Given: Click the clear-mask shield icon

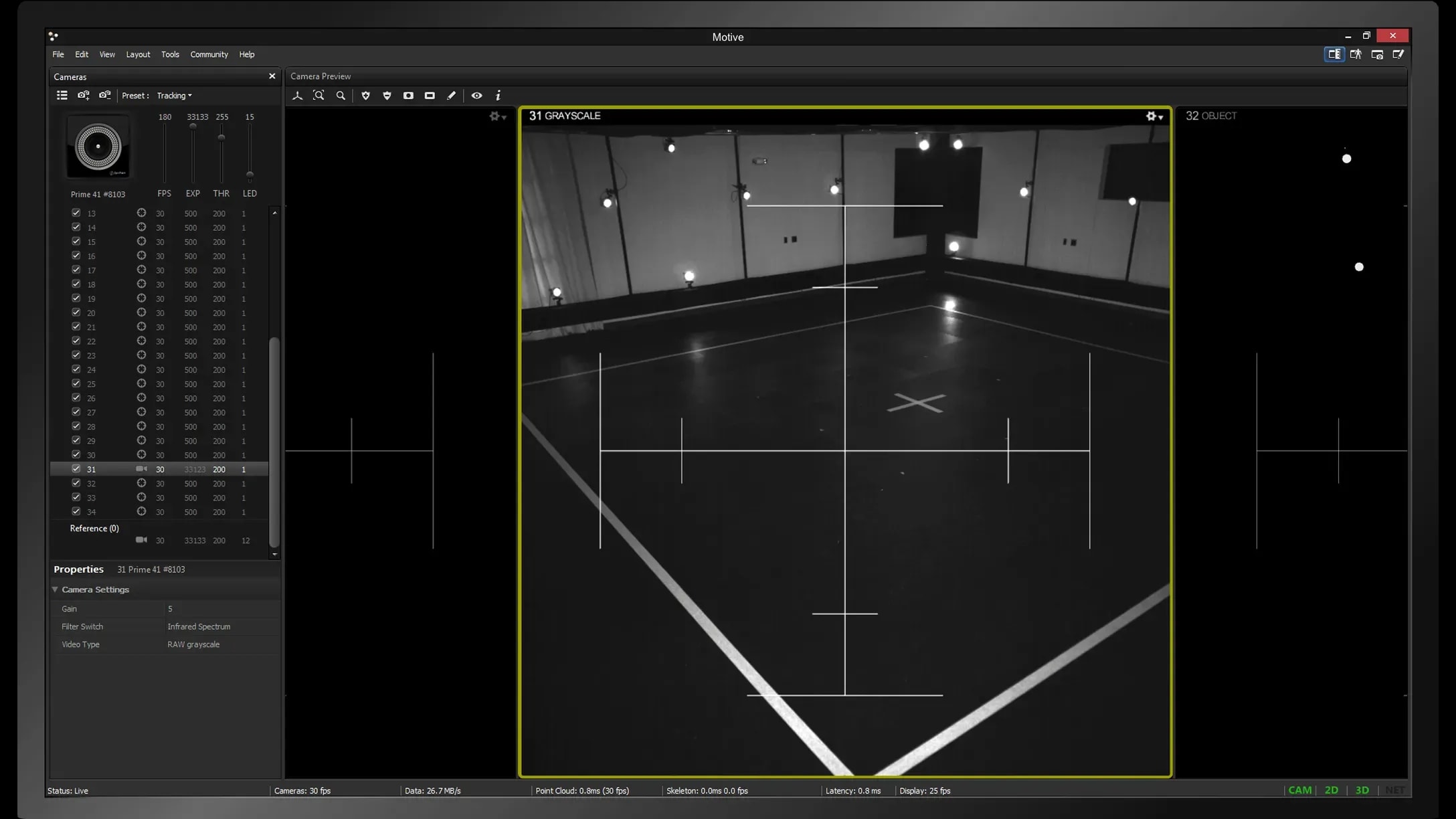Looking at the screenshot, I should [x=387, y=96].
